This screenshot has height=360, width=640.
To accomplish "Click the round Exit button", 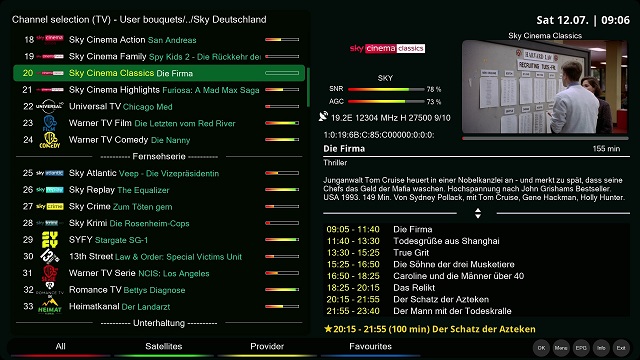I will [621, 348].
